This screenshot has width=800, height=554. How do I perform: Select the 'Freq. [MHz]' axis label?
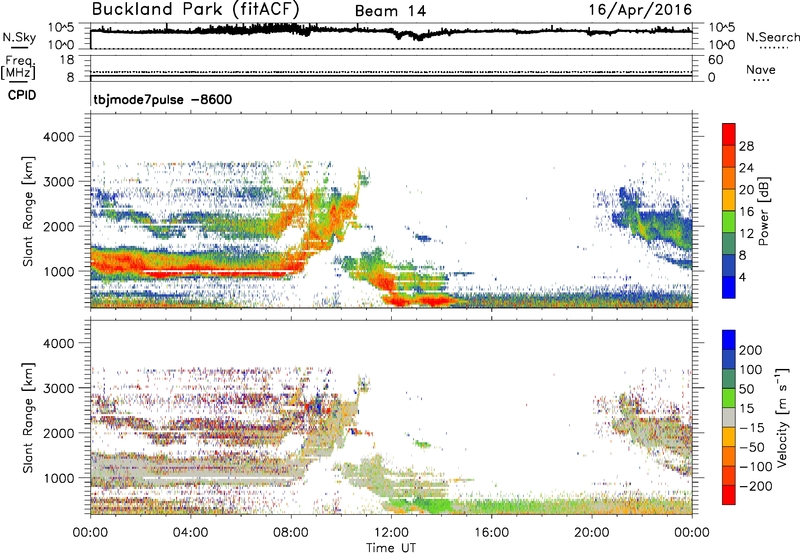tap(18, 67)
